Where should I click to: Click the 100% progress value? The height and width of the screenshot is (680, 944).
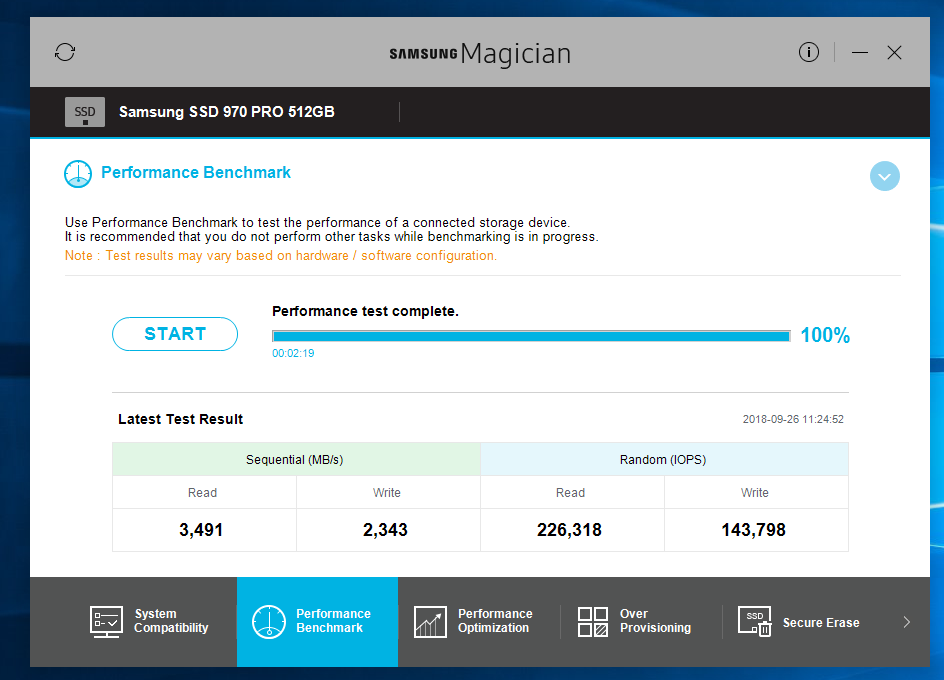tap(825, 335)
